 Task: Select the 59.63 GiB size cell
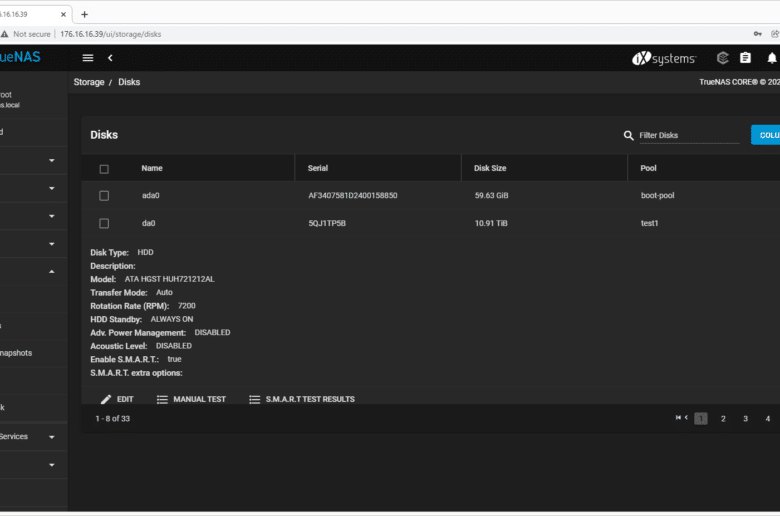(491, 196)
